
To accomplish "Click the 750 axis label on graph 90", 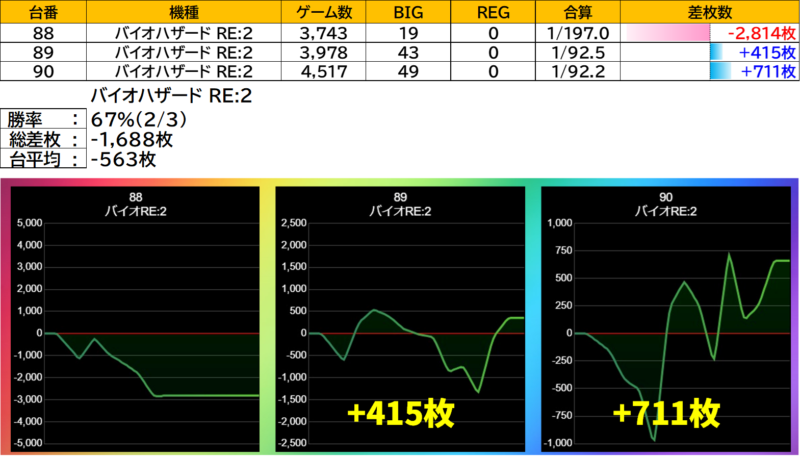I will (x=563, y=250).
